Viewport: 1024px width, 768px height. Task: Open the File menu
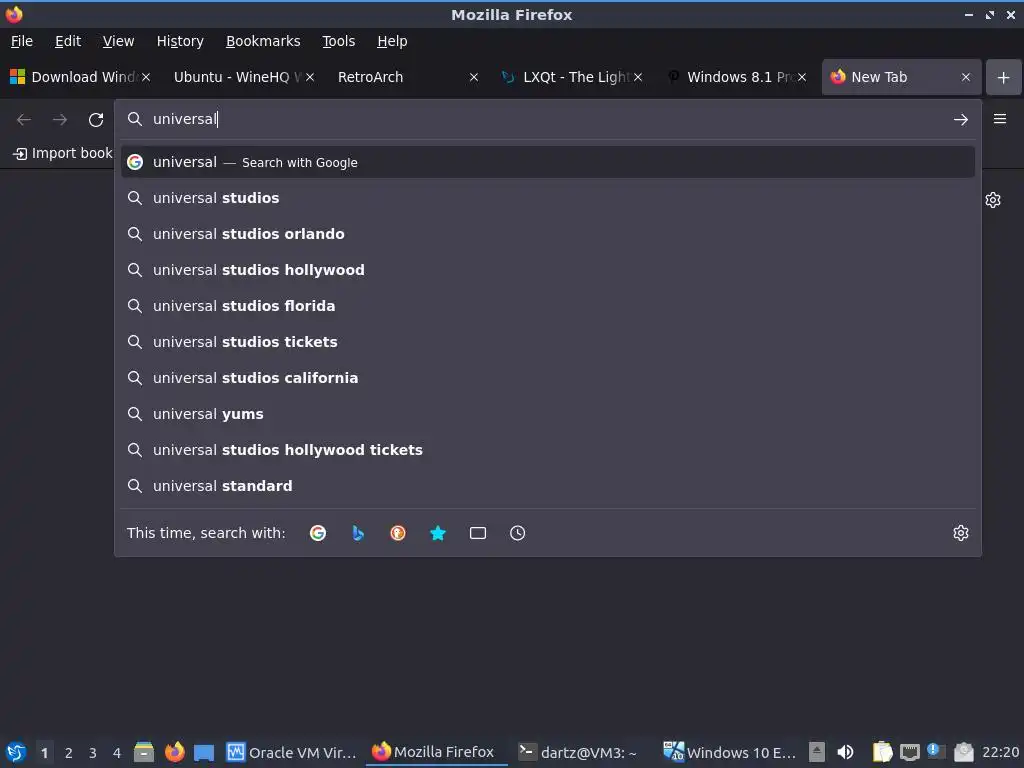click(22, 41)
